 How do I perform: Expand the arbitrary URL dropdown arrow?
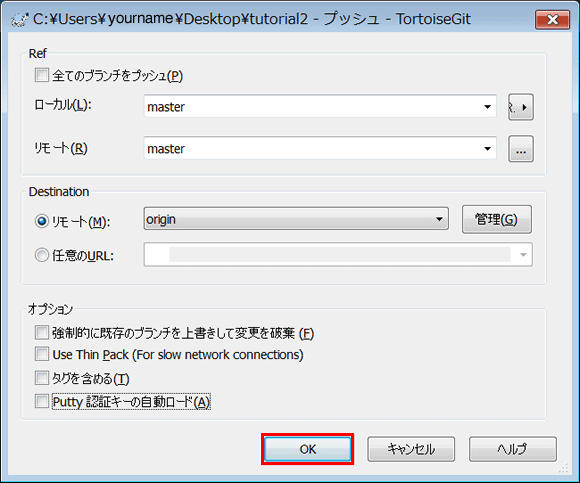click(x=523, y=254)
